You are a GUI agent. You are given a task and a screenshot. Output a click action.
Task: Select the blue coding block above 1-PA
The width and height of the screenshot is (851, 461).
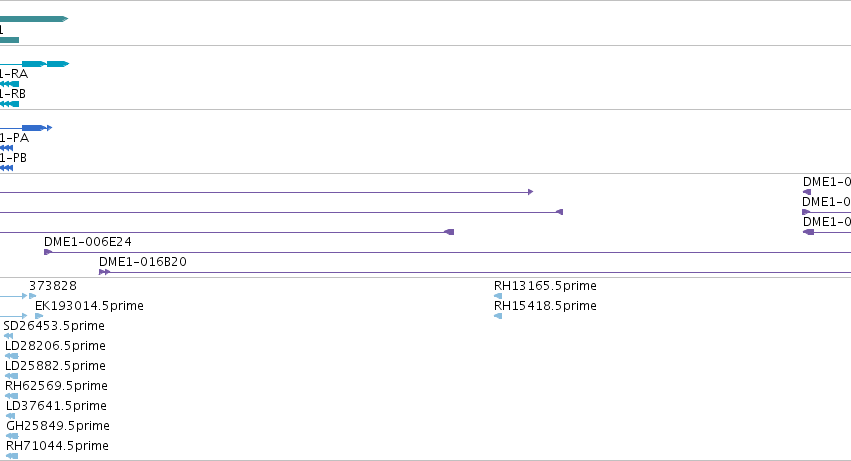coord(32,128)
